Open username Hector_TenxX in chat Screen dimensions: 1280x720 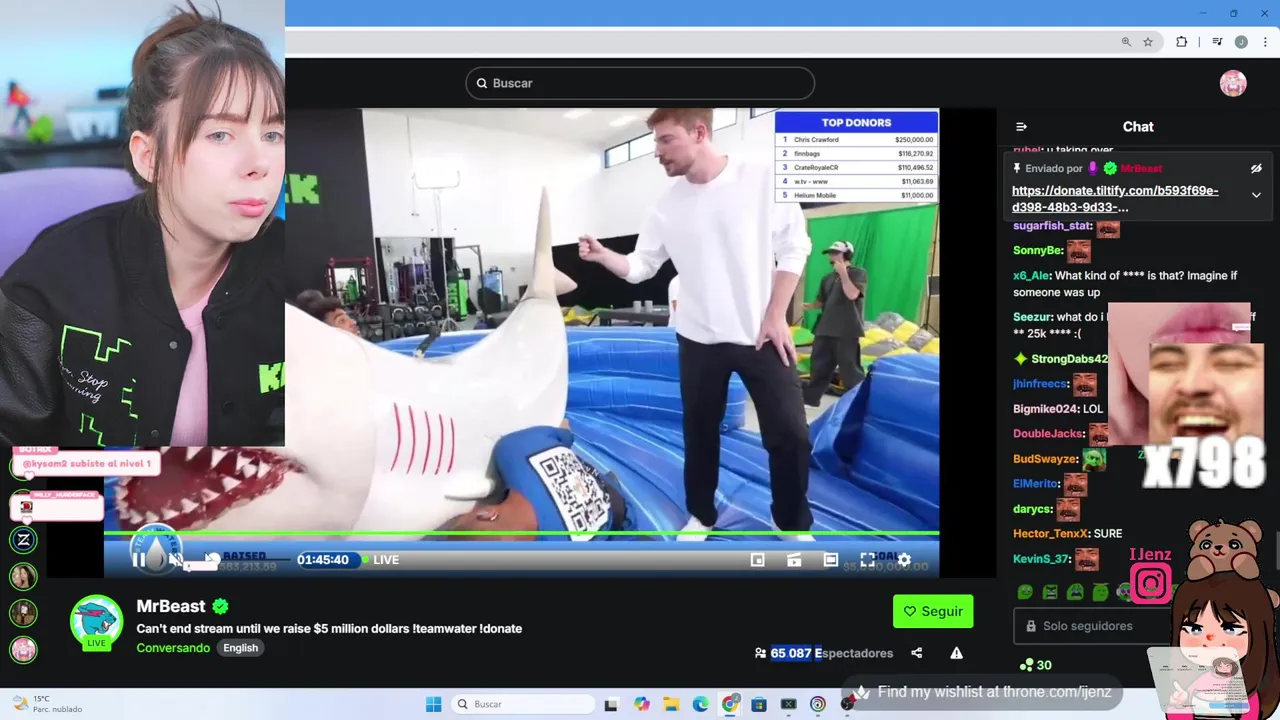point(1050,534)
